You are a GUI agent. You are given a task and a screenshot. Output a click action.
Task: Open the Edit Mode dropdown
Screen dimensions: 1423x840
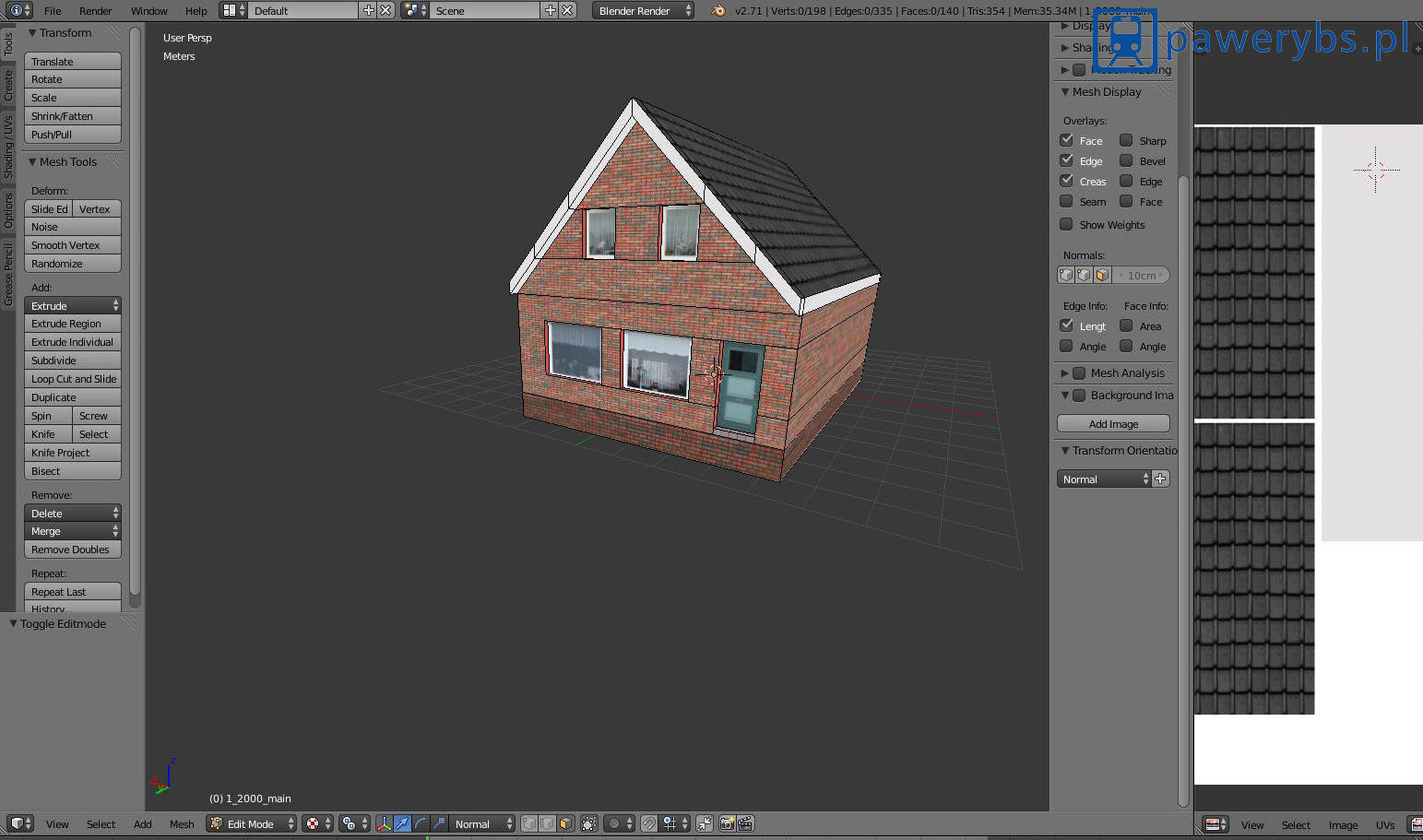click(x=251, y=823)
